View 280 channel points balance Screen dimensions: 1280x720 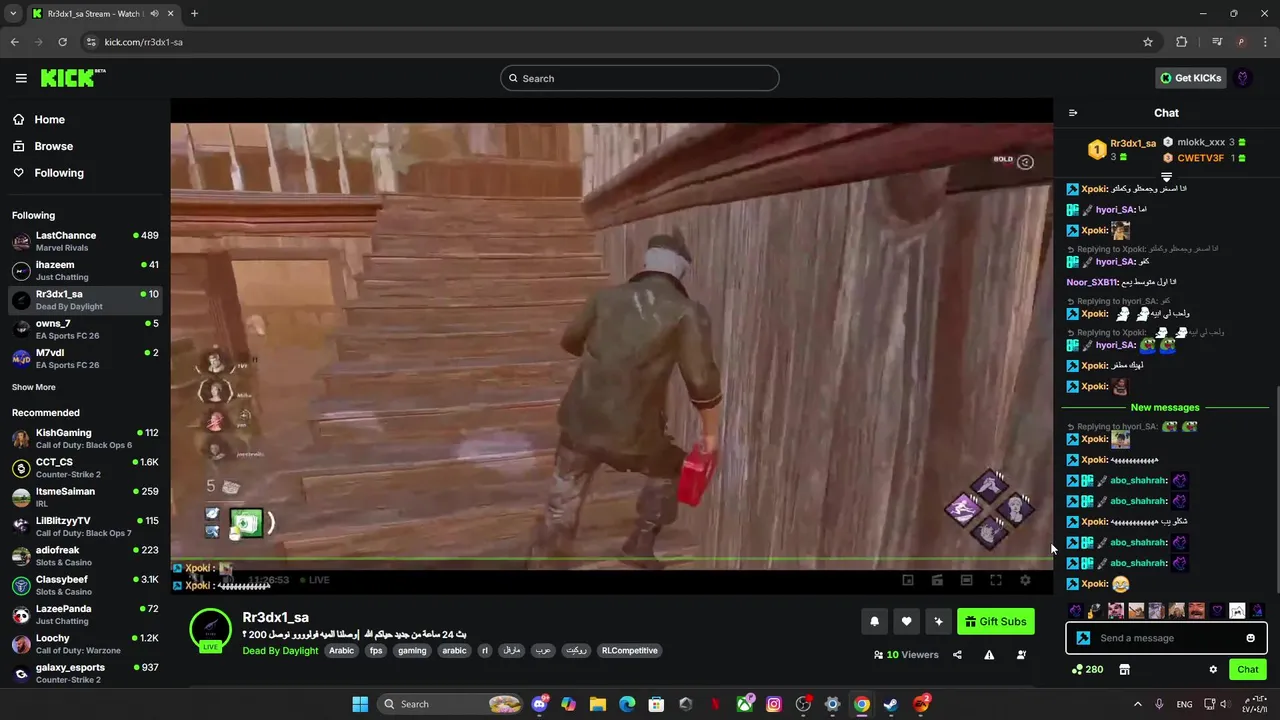pyautogui.click(x=1087, y=670)
